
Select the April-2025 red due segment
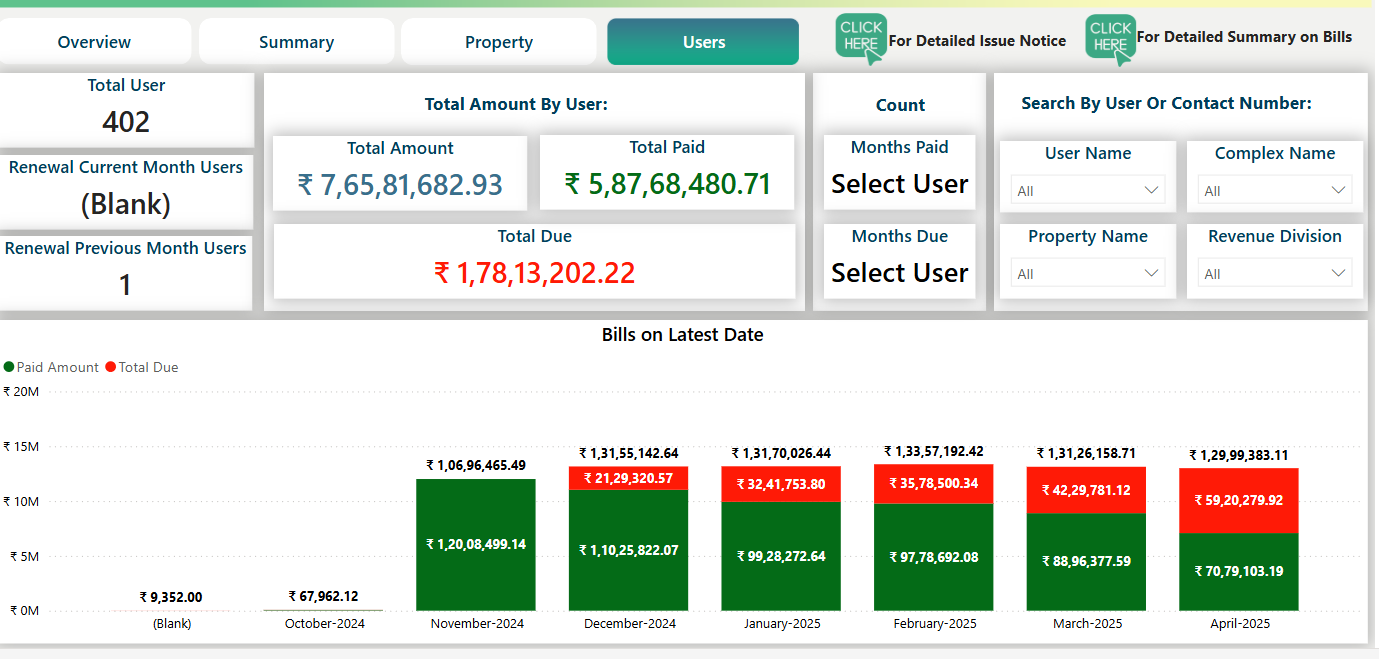pos(1238,501)
